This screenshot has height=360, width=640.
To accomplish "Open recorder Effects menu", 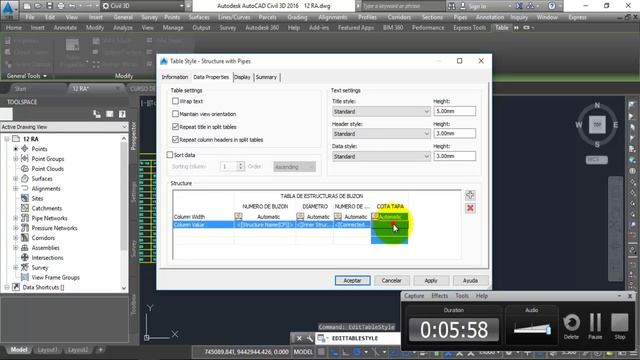I will pyautogui.click(x=439, y=296).
